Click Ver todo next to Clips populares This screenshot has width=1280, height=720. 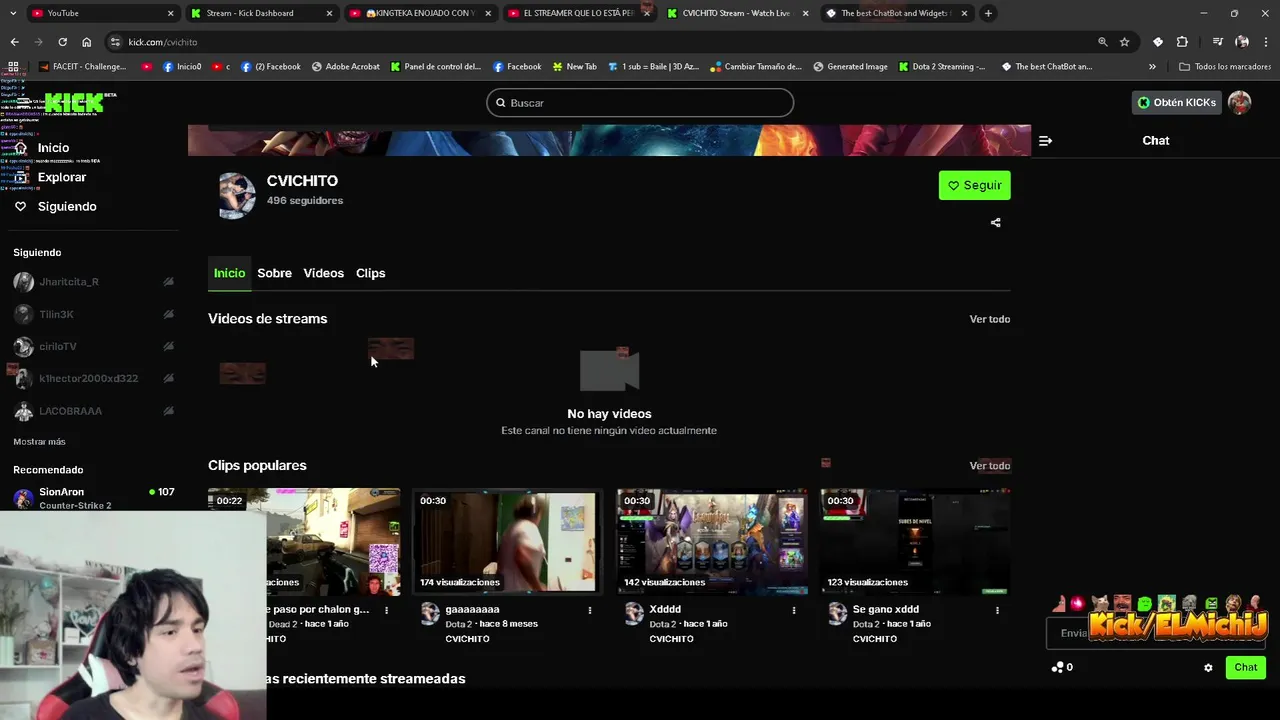989,465
